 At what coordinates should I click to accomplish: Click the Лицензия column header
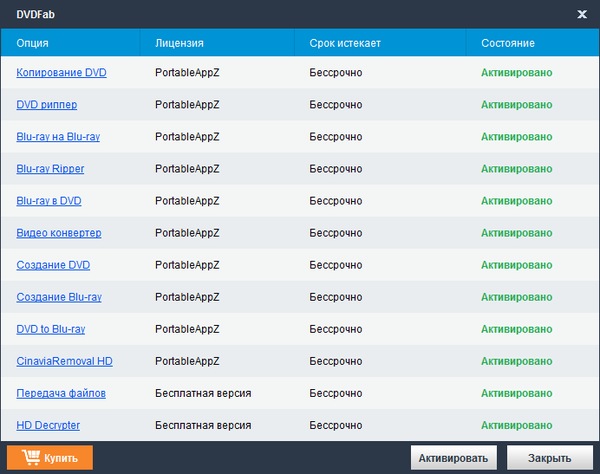[180, 43]
